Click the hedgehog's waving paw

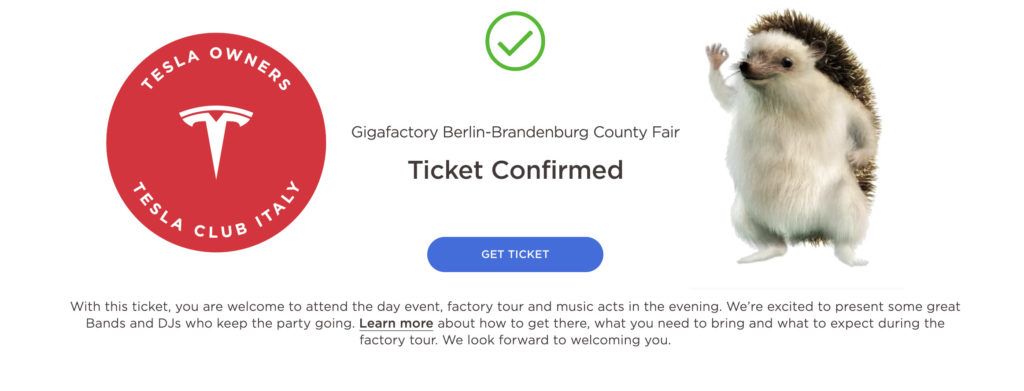click(x=717, y=56)
